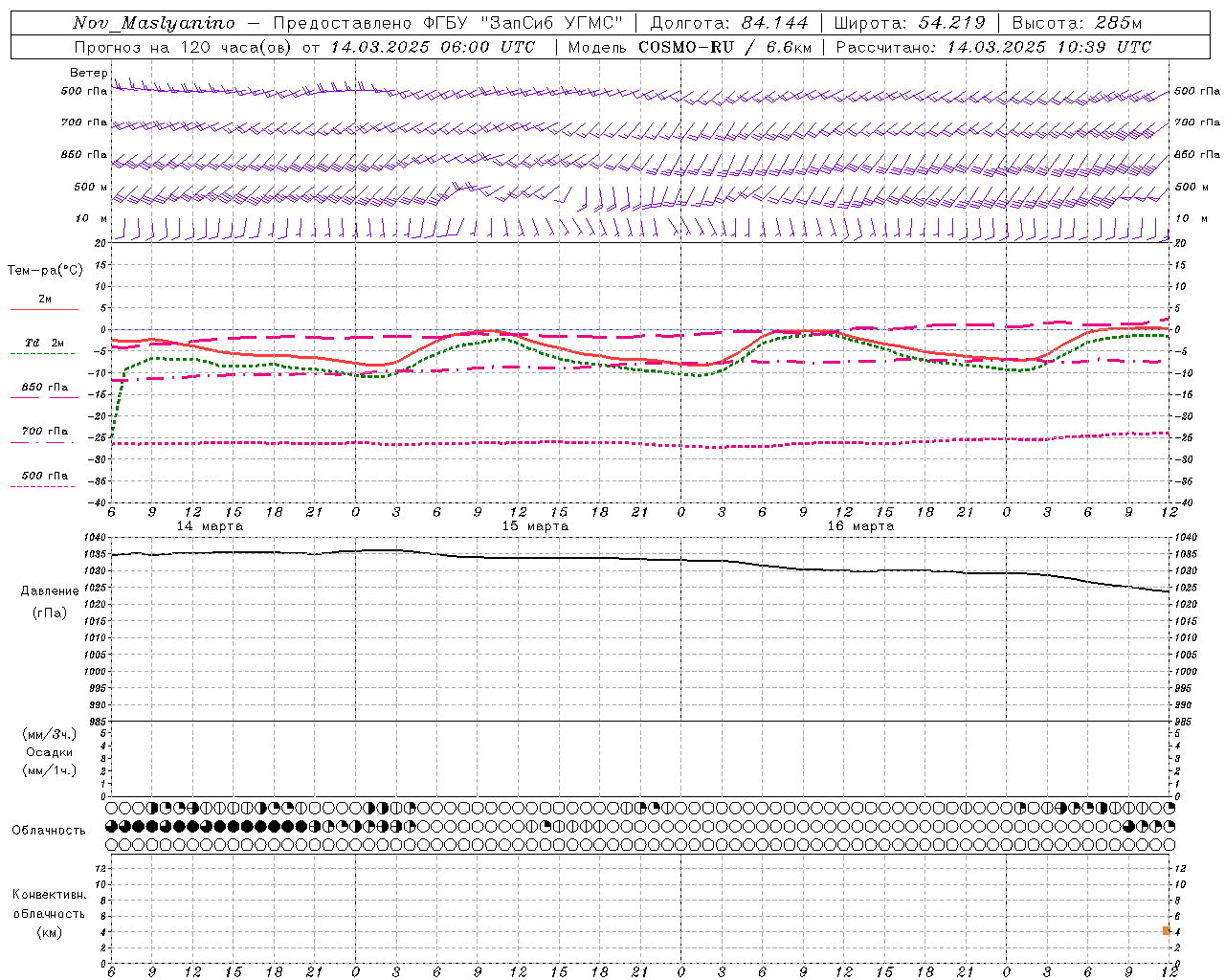This screenshot has width=1225, height=980.
Task: Click the latitude value Широта: 54.219
Action: (x=910, y=23)
